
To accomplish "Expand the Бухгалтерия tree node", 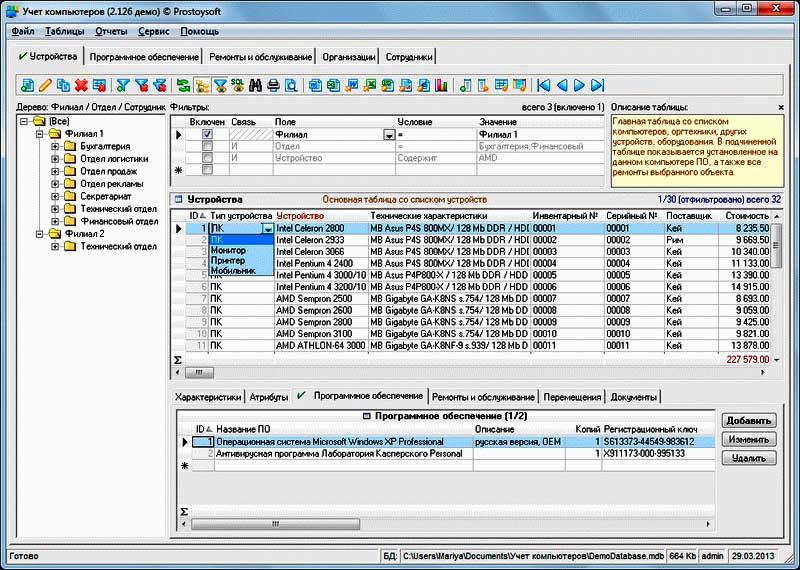I will (x=55, y=146).
